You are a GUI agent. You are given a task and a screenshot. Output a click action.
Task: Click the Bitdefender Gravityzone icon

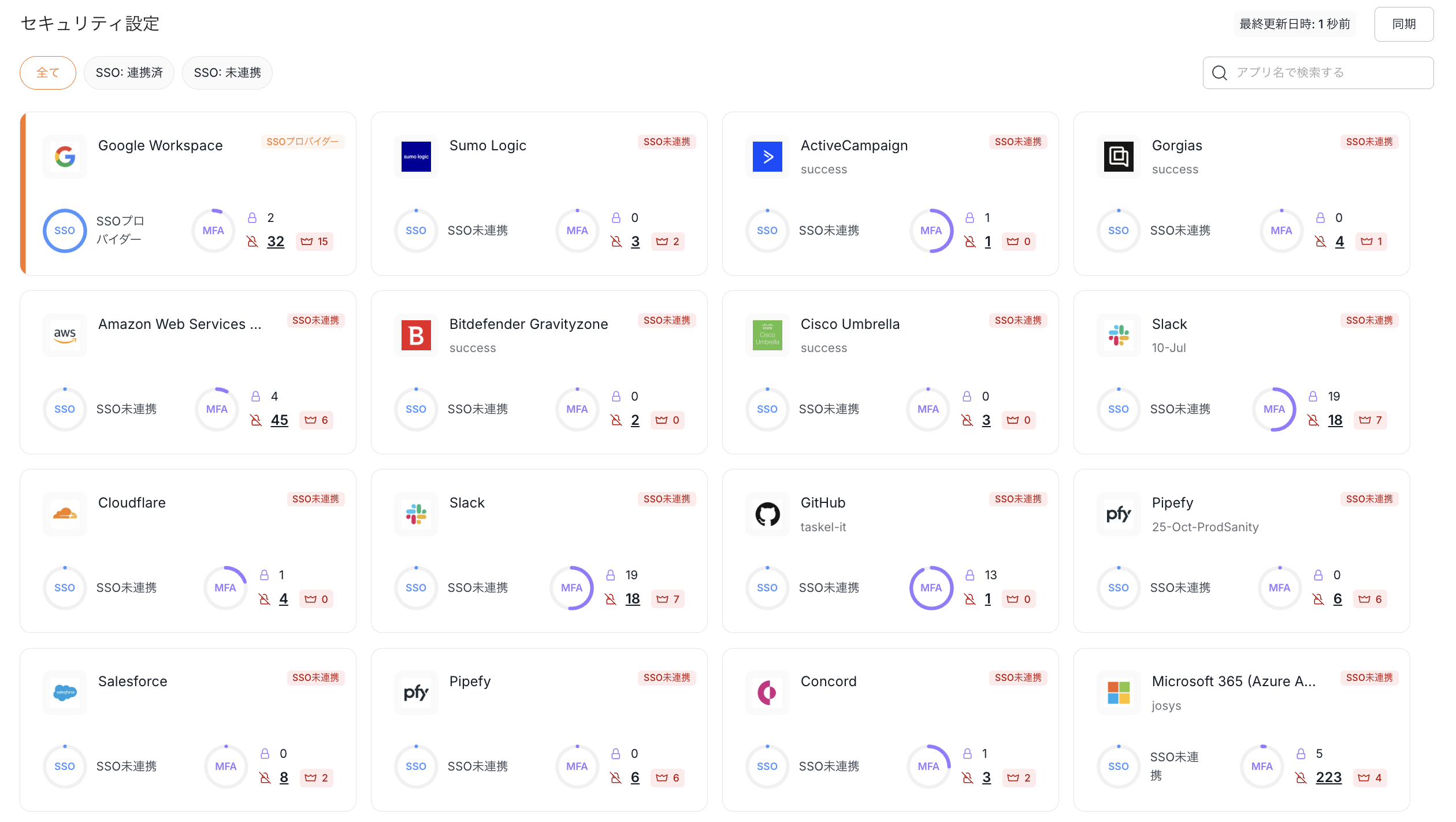coord(416,335)
